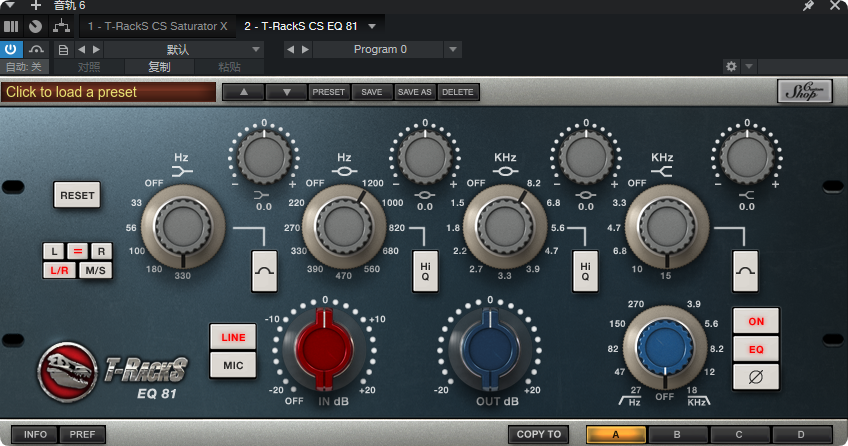Enable M/S mid-side mode

[x=95, y=270]
